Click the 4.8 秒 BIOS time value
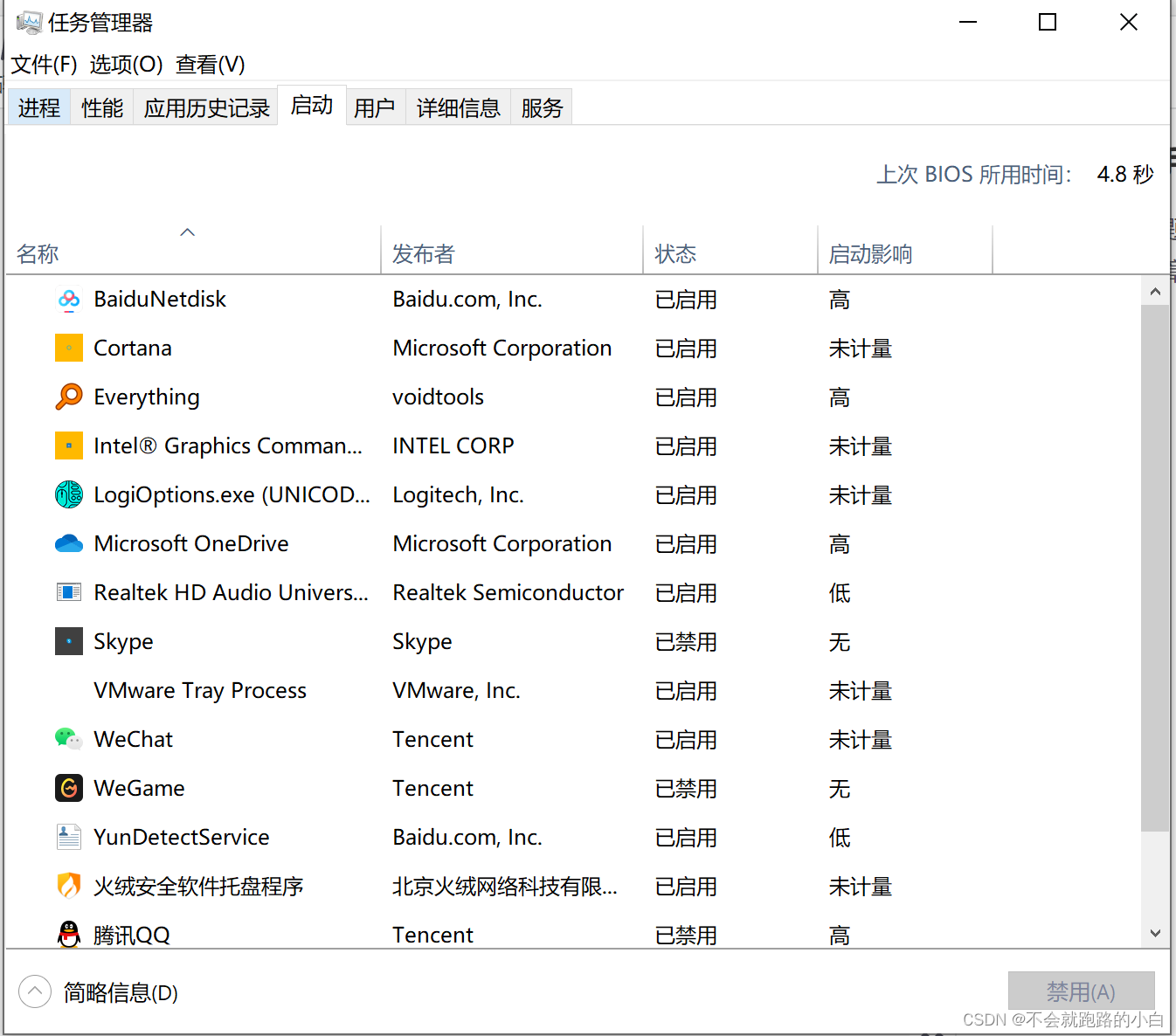 pos(1125,175)
